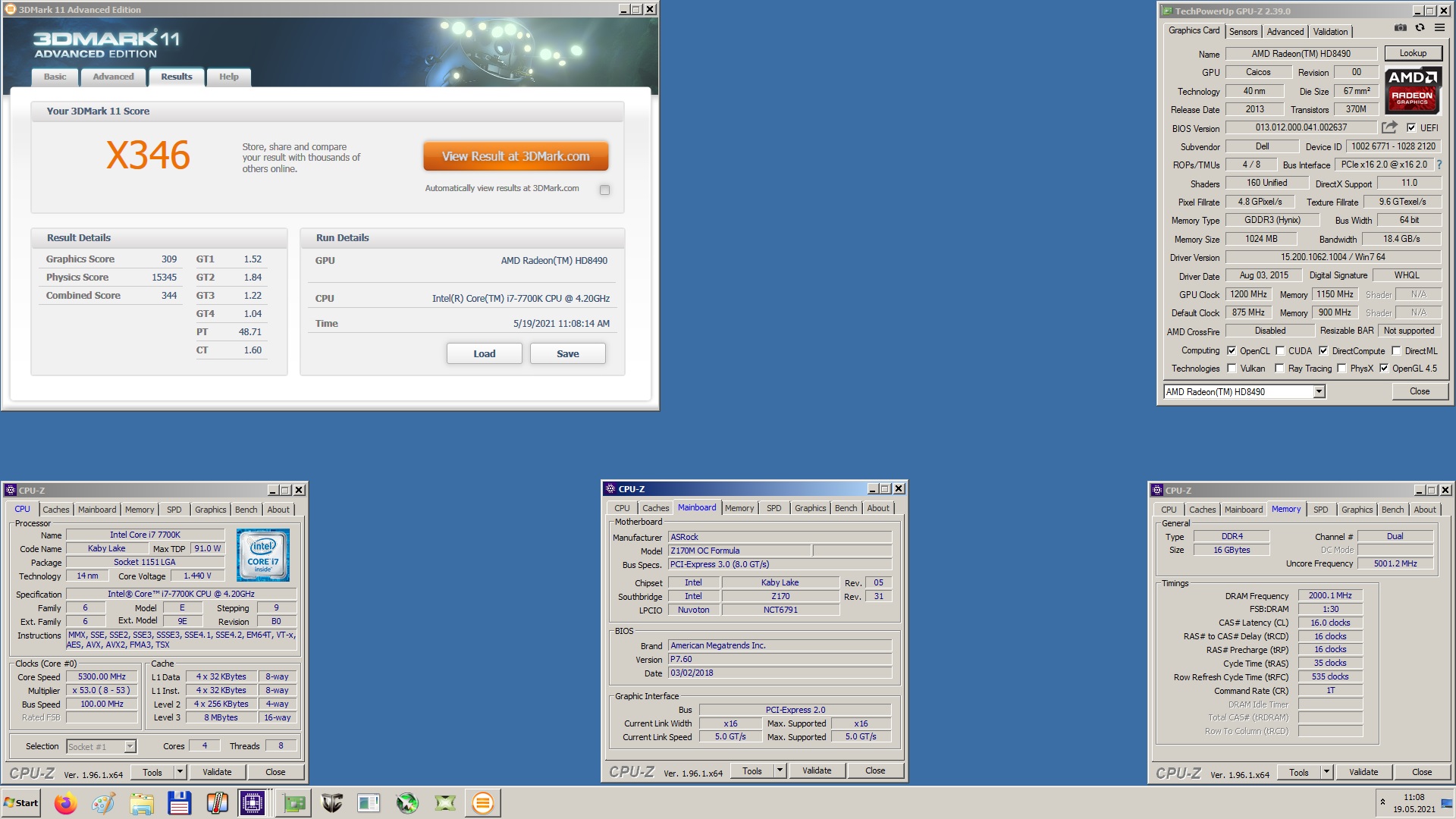The height and width of the screenshot is (819, 1456).
Task: Click the small window panel taskbar icon
Action: tap(369, 802)
